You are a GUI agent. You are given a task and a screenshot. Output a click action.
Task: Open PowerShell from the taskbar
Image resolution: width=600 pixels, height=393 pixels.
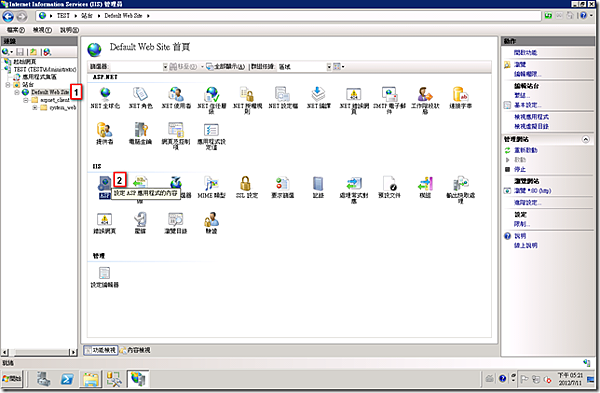(67, 379)
